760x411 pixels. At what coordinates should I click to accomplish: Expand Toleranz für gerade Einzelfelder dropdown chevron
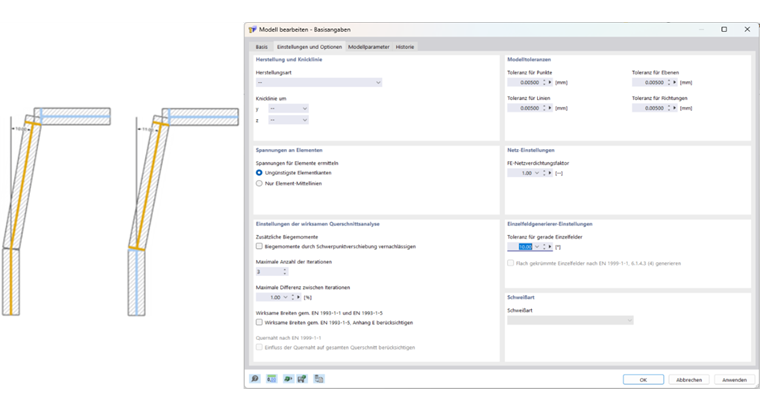537,247
